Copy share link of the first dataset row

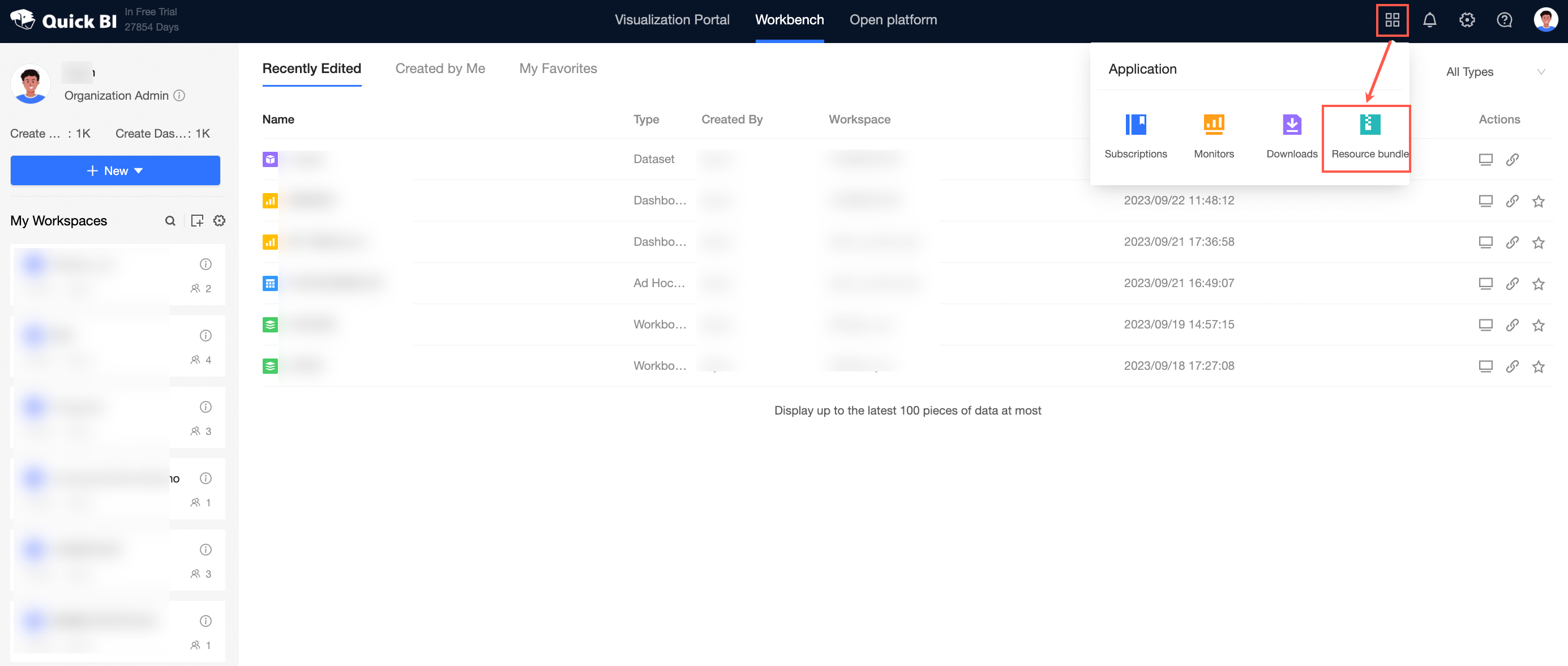point(1512,160)
